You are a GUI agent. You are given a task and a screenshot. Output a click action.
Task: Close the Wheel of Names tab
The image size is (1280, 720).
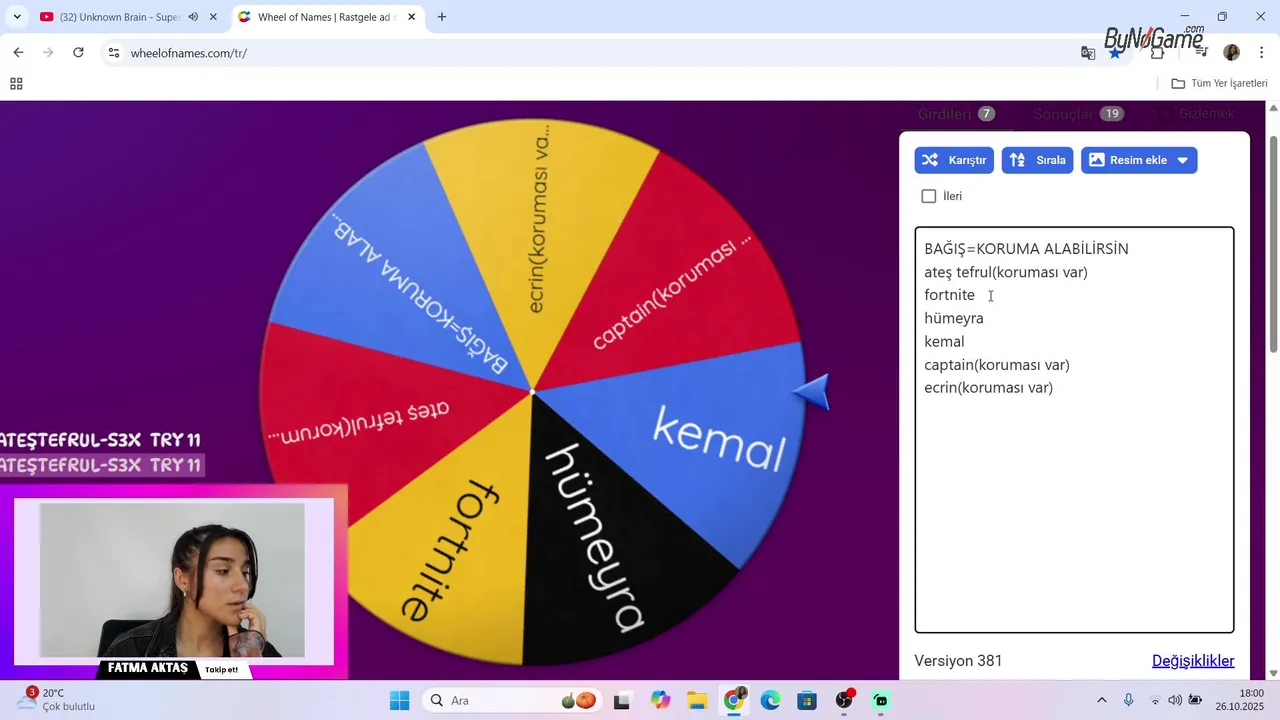tap(411, 17)
